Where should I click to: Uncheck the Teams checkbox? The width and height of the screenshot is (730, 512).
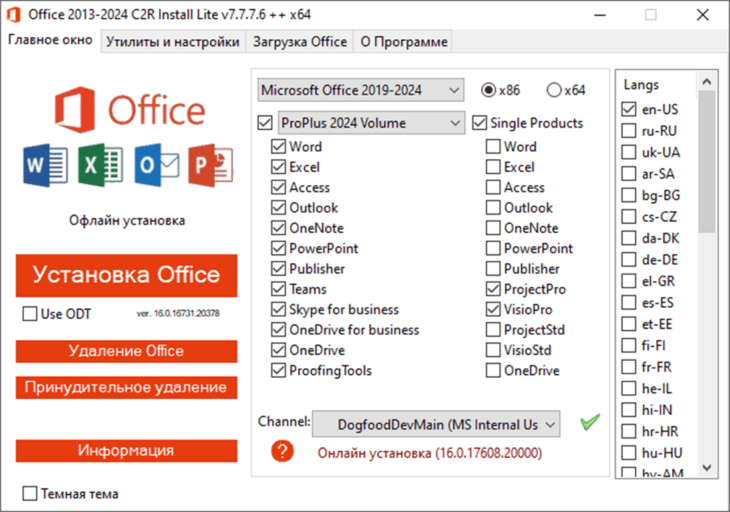pos(278,289)
